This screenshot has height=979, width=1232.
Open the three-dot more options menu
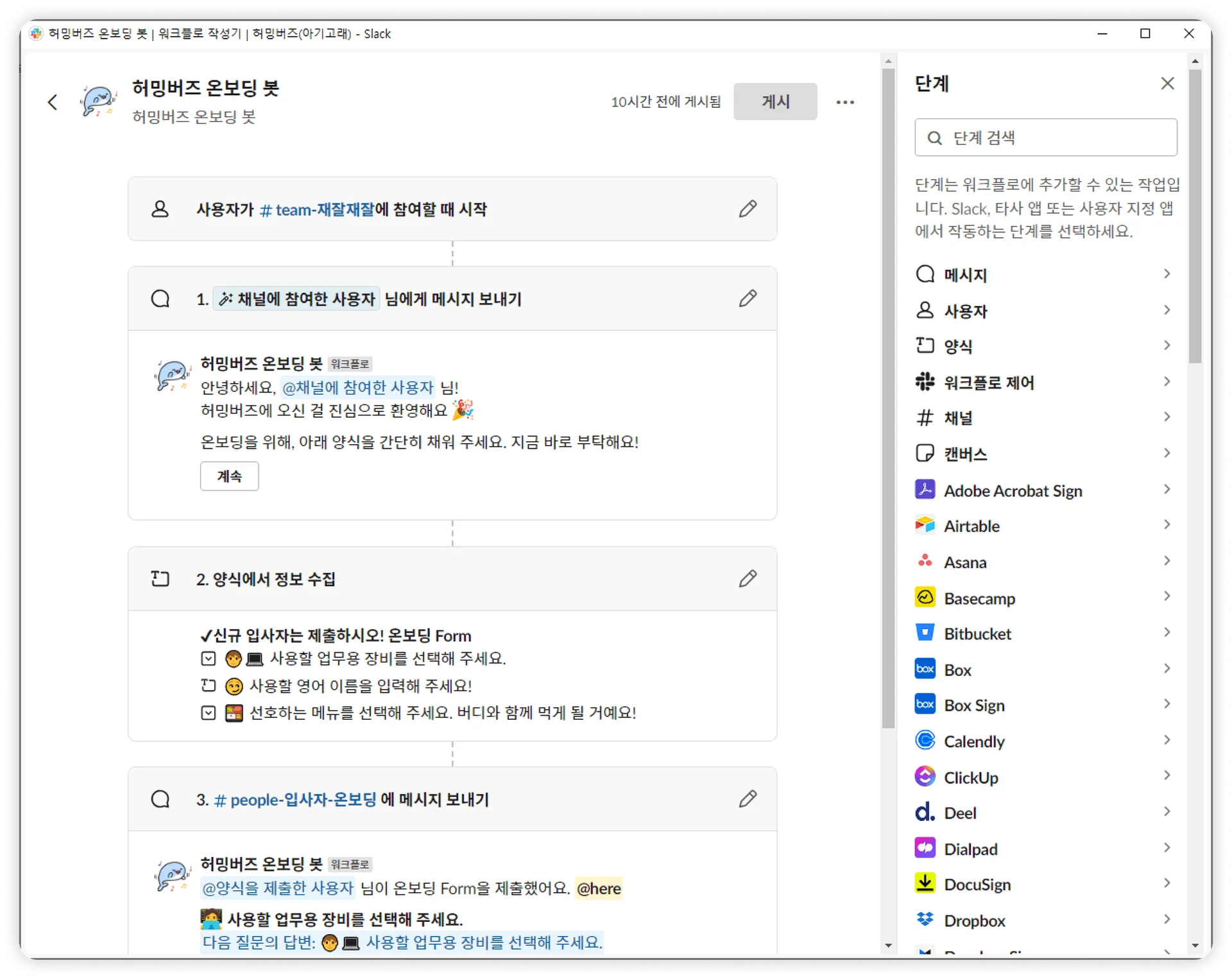coord(844,102)
